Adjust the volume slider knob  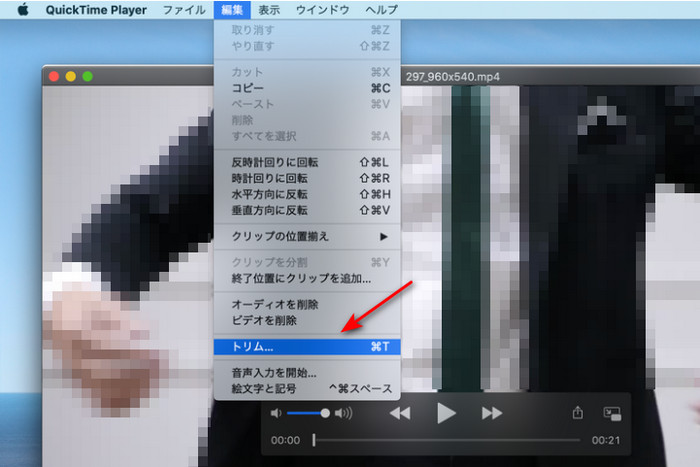point(325,413)
